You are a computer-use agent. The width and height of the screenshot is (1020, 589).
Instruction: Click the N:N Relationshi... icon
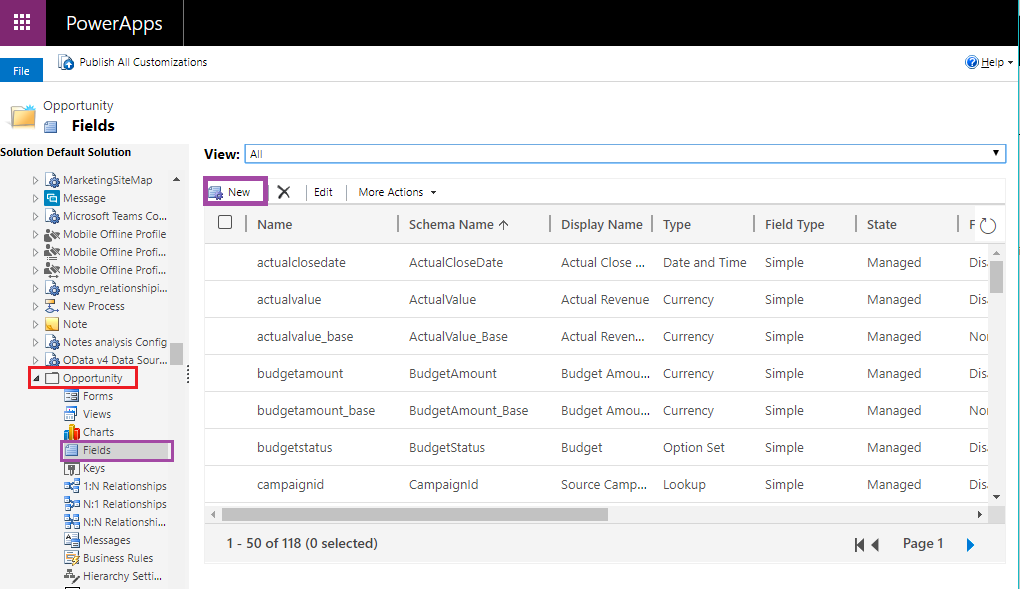(x=72, y=522)
